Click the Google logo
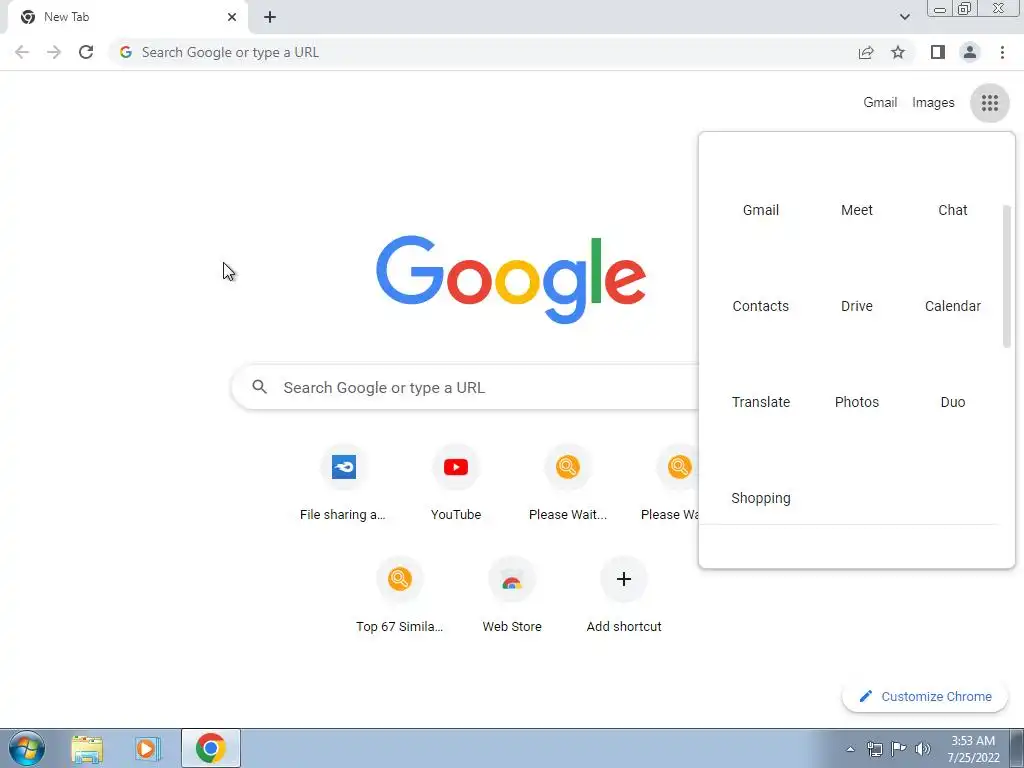The height and width of the screenshot is (768, 1024). pyautogui.click(x=511, y=280)
